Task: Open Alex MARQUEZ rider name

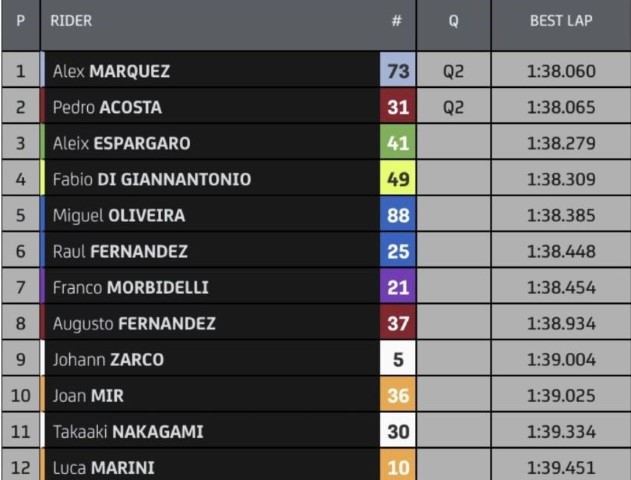Action: pos(111,71)
